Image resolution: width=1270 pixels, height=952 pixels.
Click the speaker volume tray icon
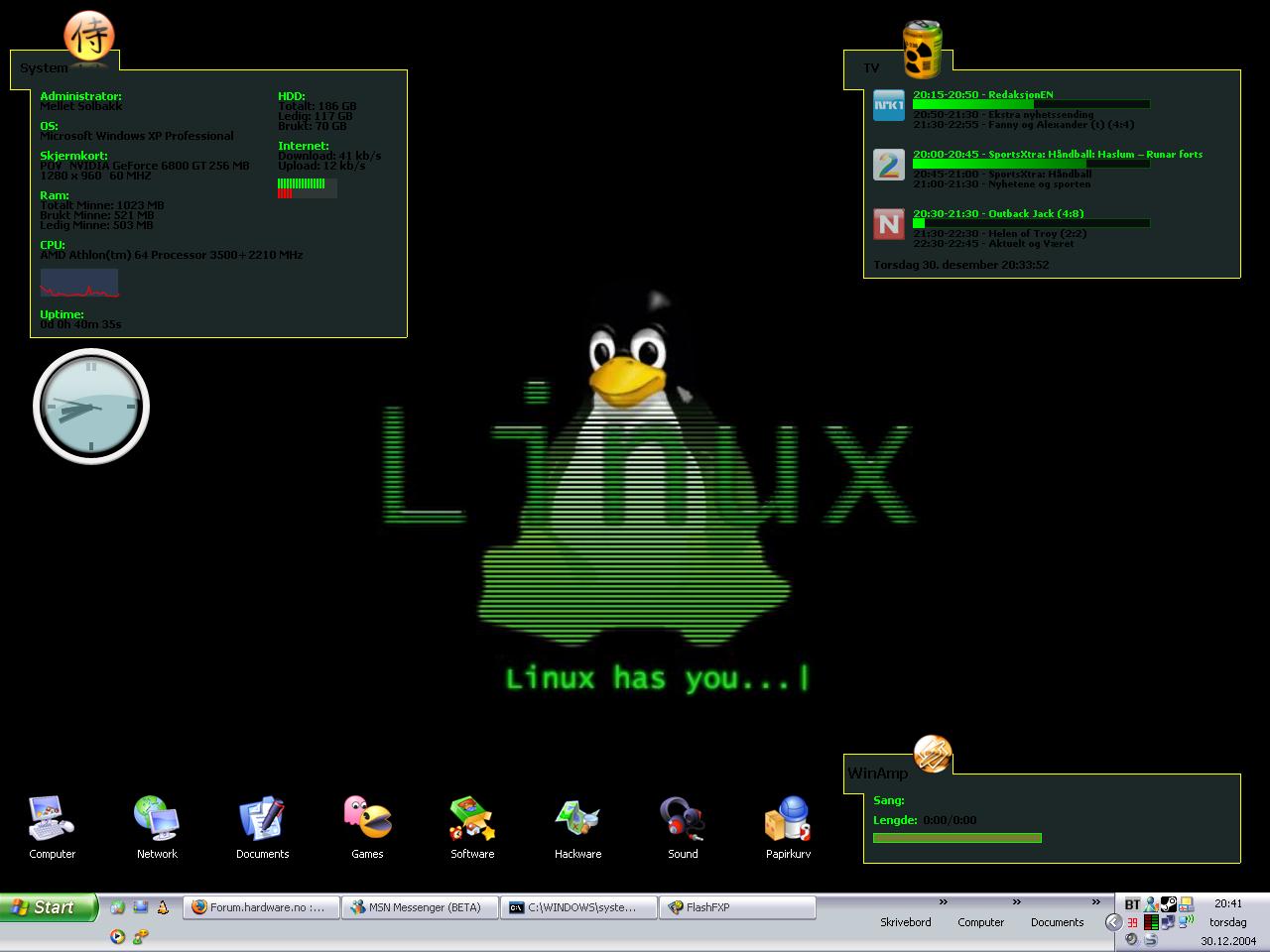pyautogui.click(x=1131, y=939)
